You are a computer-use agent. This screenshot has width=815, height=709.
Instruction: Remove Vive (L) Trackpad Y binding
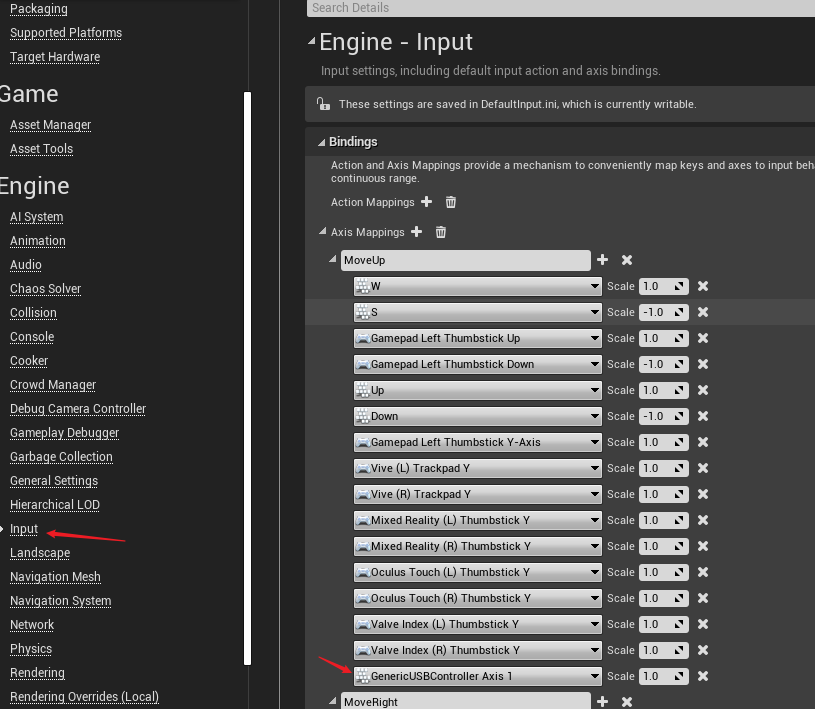(x=703, y=468)
